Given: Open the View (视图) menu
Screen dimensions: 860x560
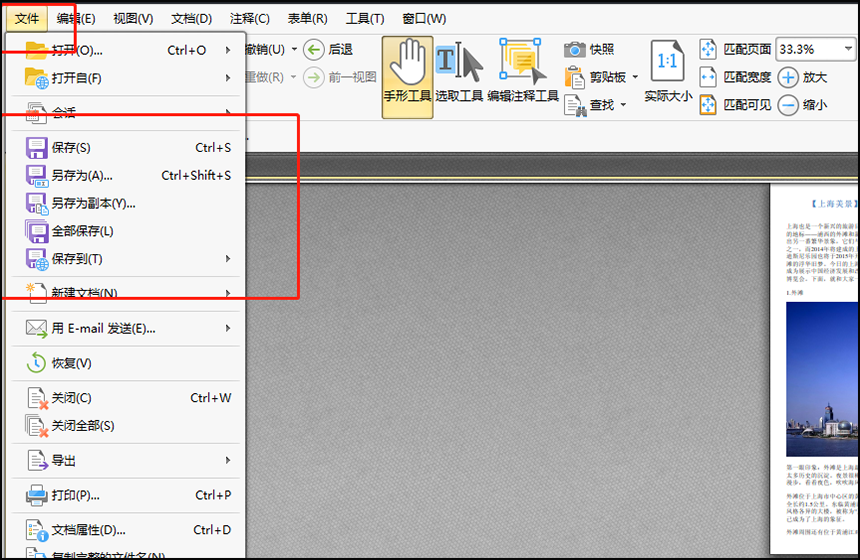Looking at the screenshot, I should (x=133, y=18).
